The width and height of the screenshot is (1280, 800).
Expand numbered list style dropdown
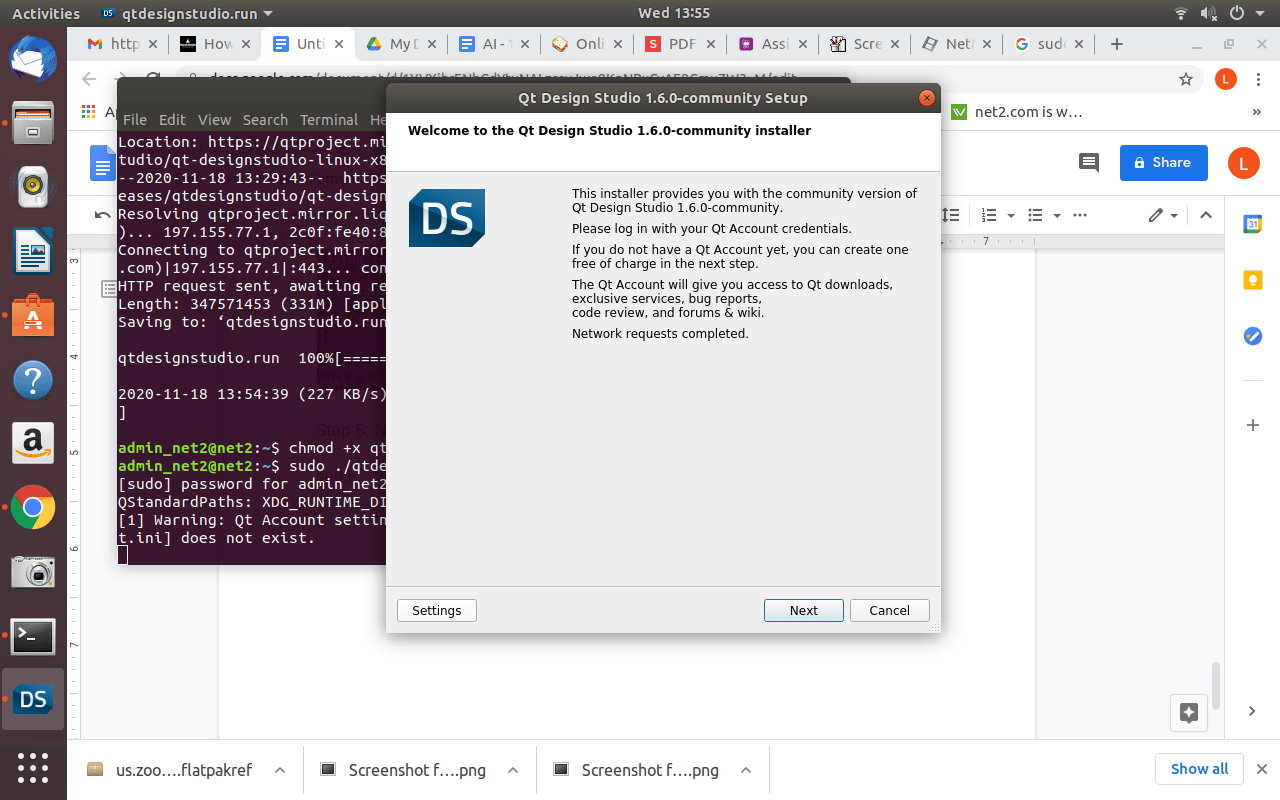(1011, 215)
